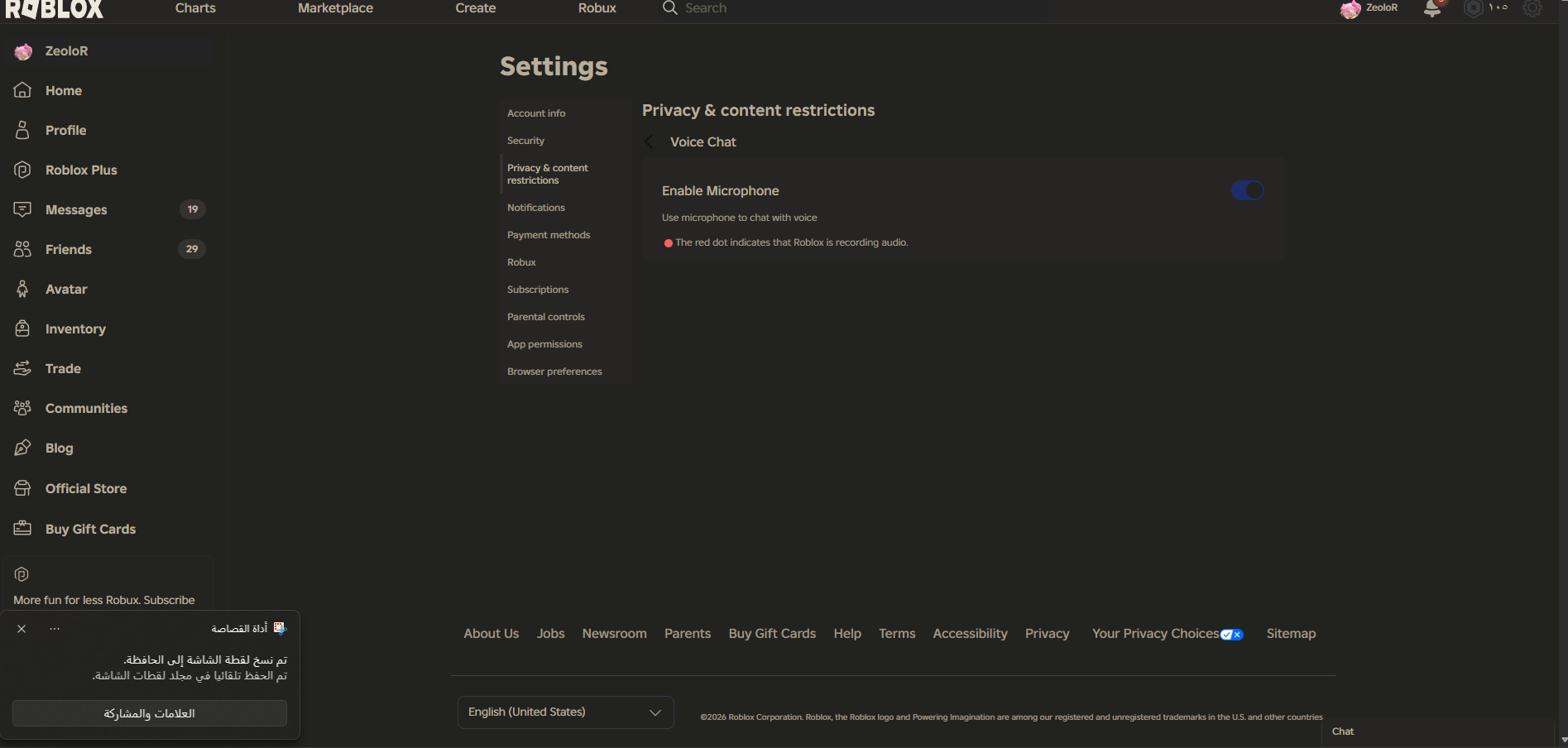1568x748 pixels.
Task: Click the Avatar figure icon
Action: pyautogui.click(x=23, y=289)
